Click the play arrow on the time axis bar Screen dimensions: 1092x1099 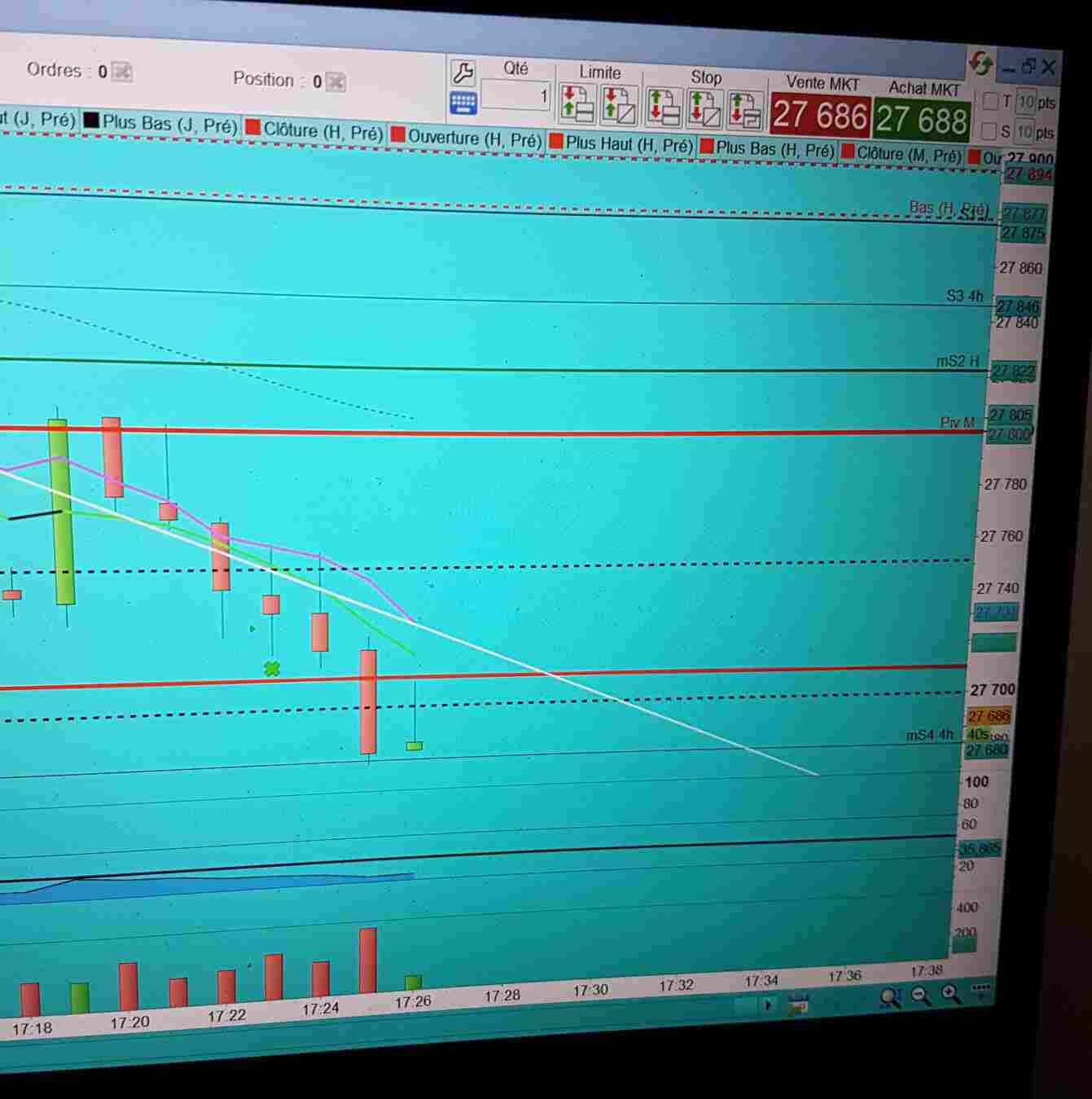[x=768, y=1005]
